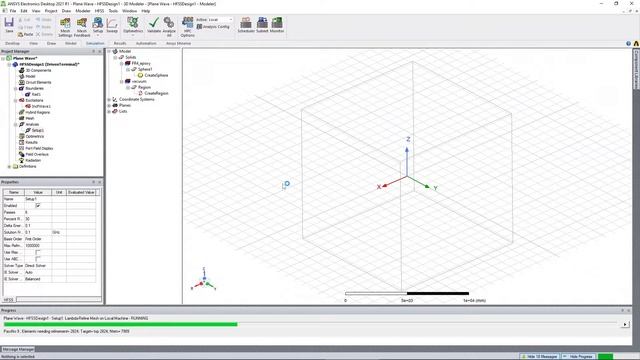The width and height of the screenshot is (640, 360).
Task: Switch to the Draw ribbon tab
Action: tap(51, 43)
